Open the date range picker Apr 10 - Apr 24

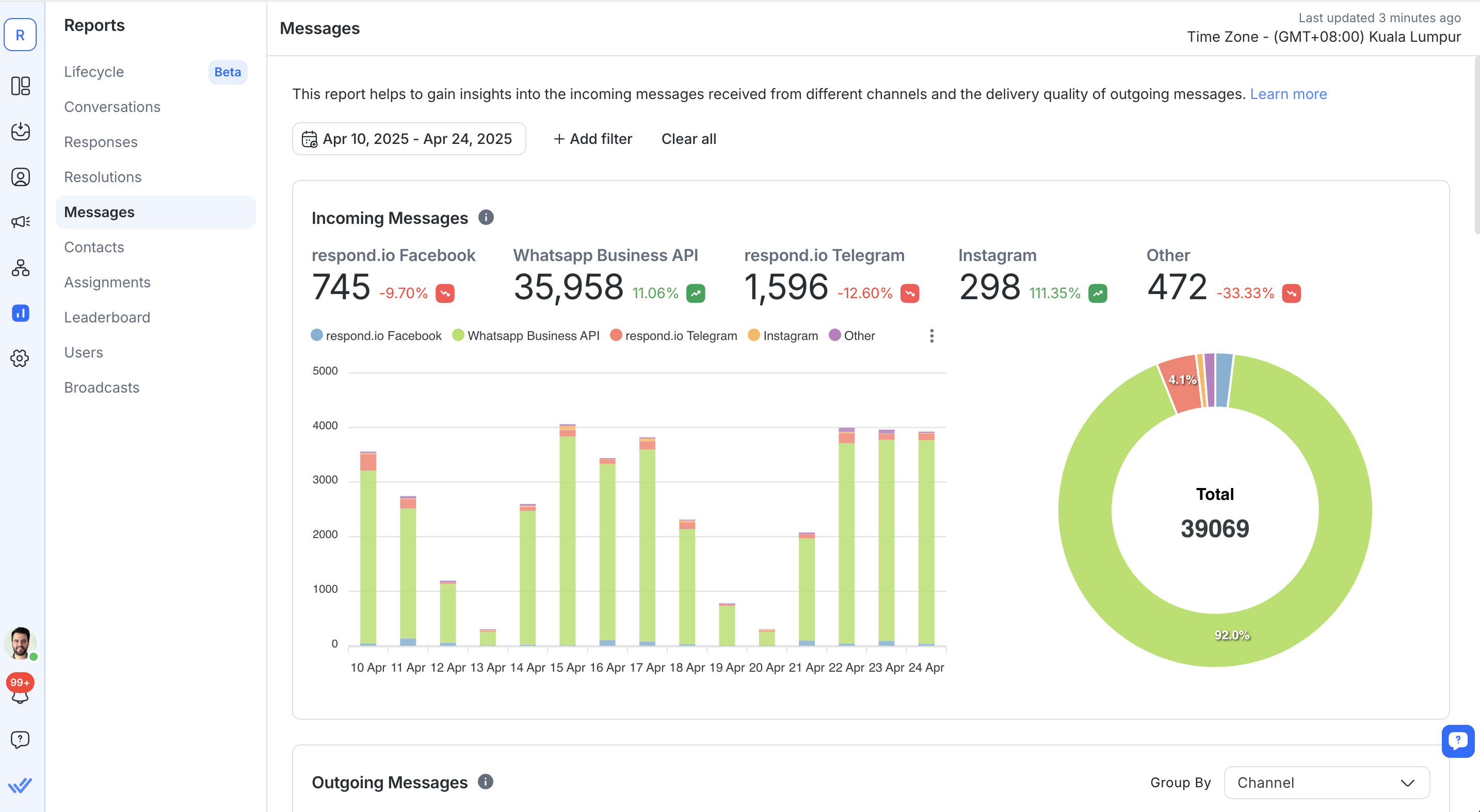(409, 139)
